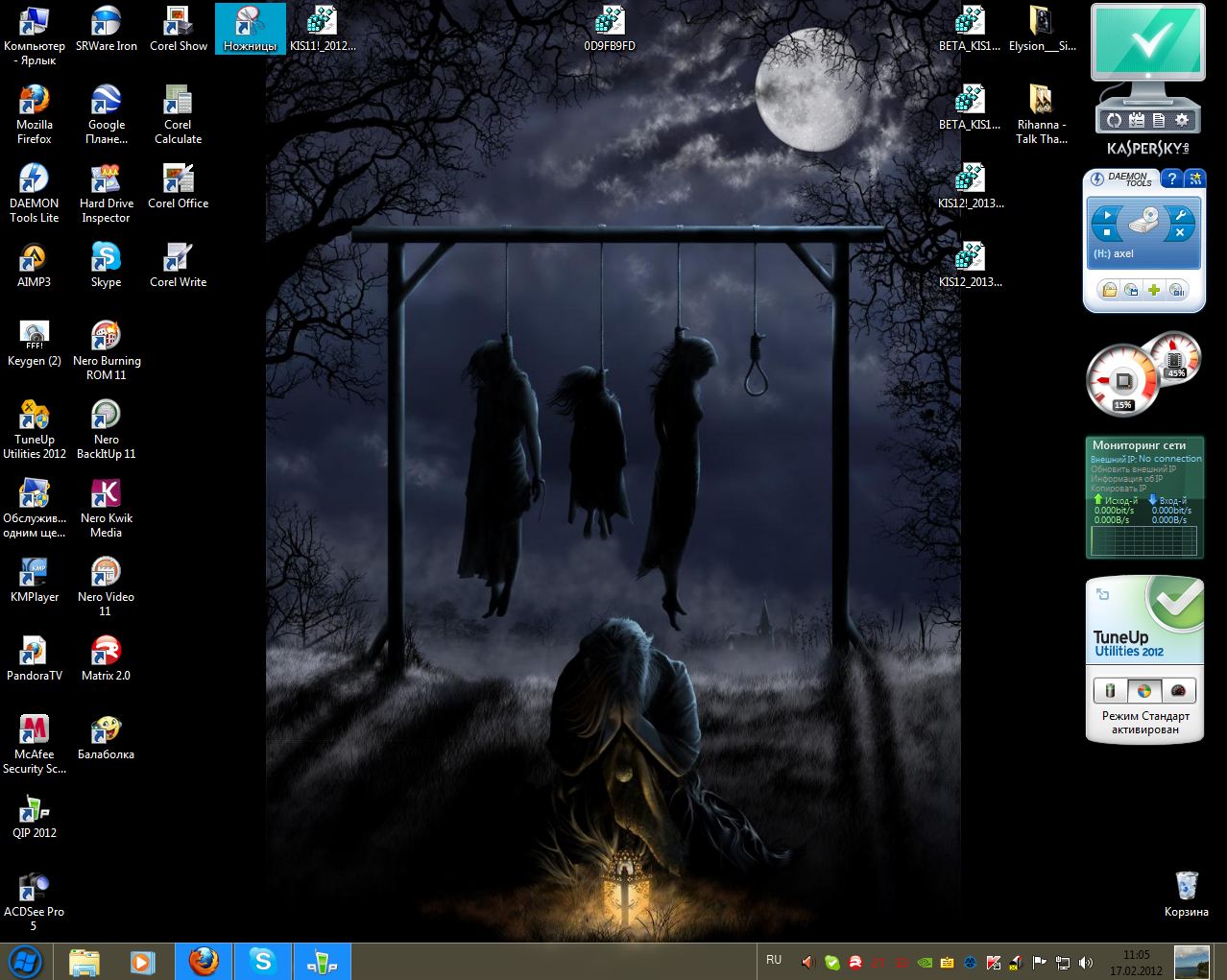Open the Corel Office desktop icon
1227x980 pixels.
point(179,186)
